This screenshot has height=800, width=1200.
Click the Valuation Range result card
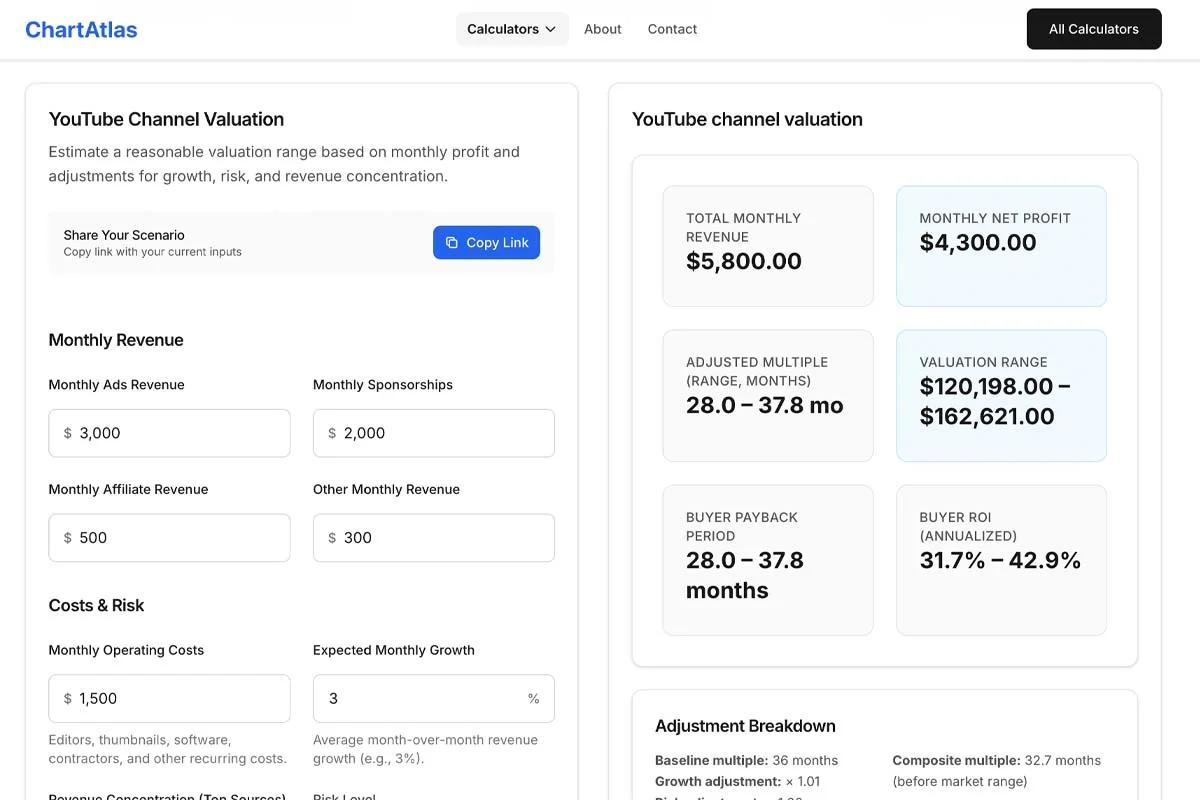(1001, 396)
